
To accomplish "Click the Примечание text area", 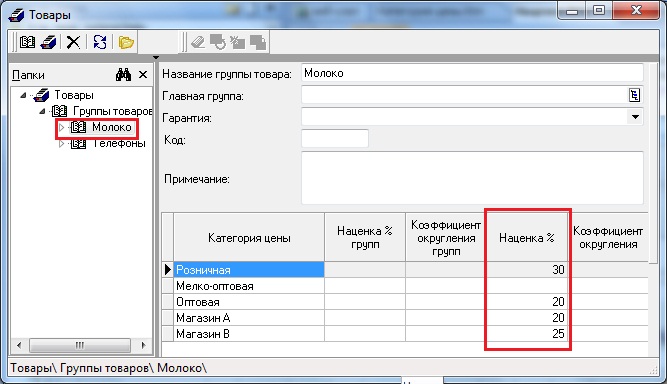I will (472, 178).
